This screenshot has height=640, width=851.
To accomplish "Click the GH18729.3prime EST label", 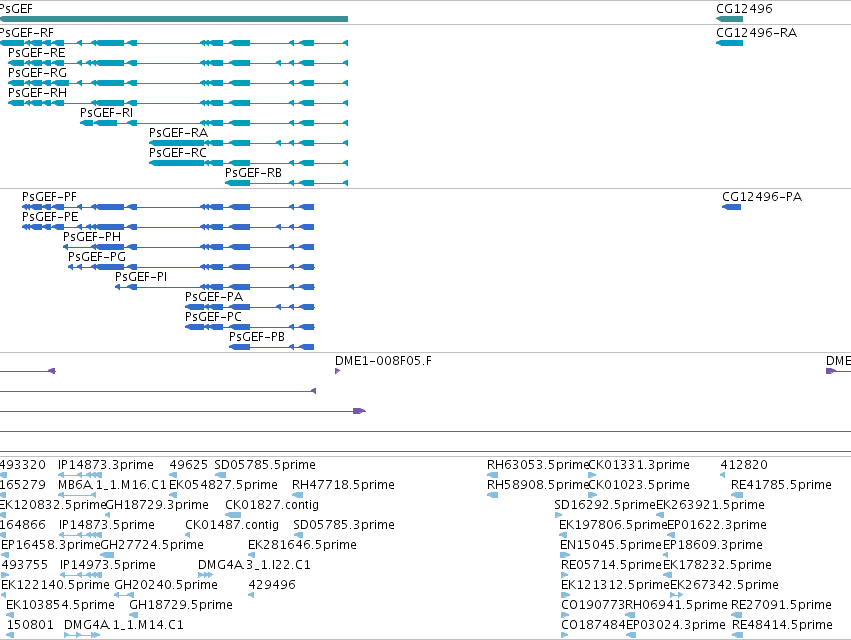I will pyautogui.click(x=157, y=505).
